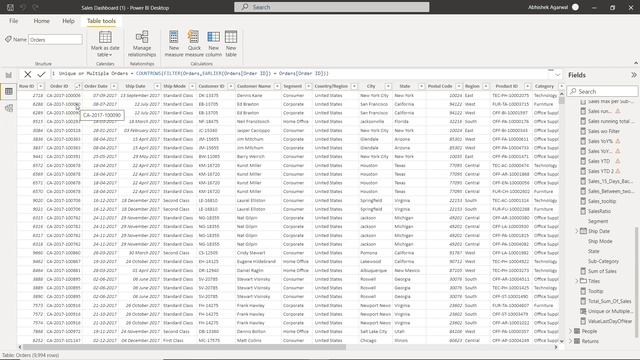The height and width of the screenshot is (360, 640).
Task: Click the table Name input field
Action: (55, 40)
